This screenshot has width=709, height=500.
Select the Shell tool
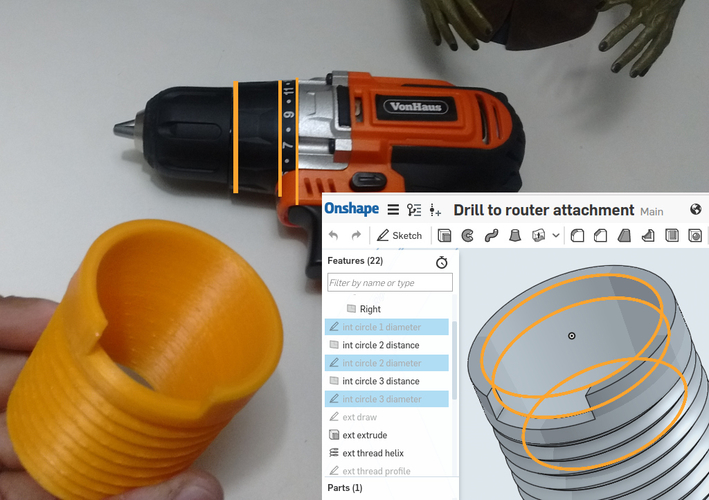(x=672, y=236)
